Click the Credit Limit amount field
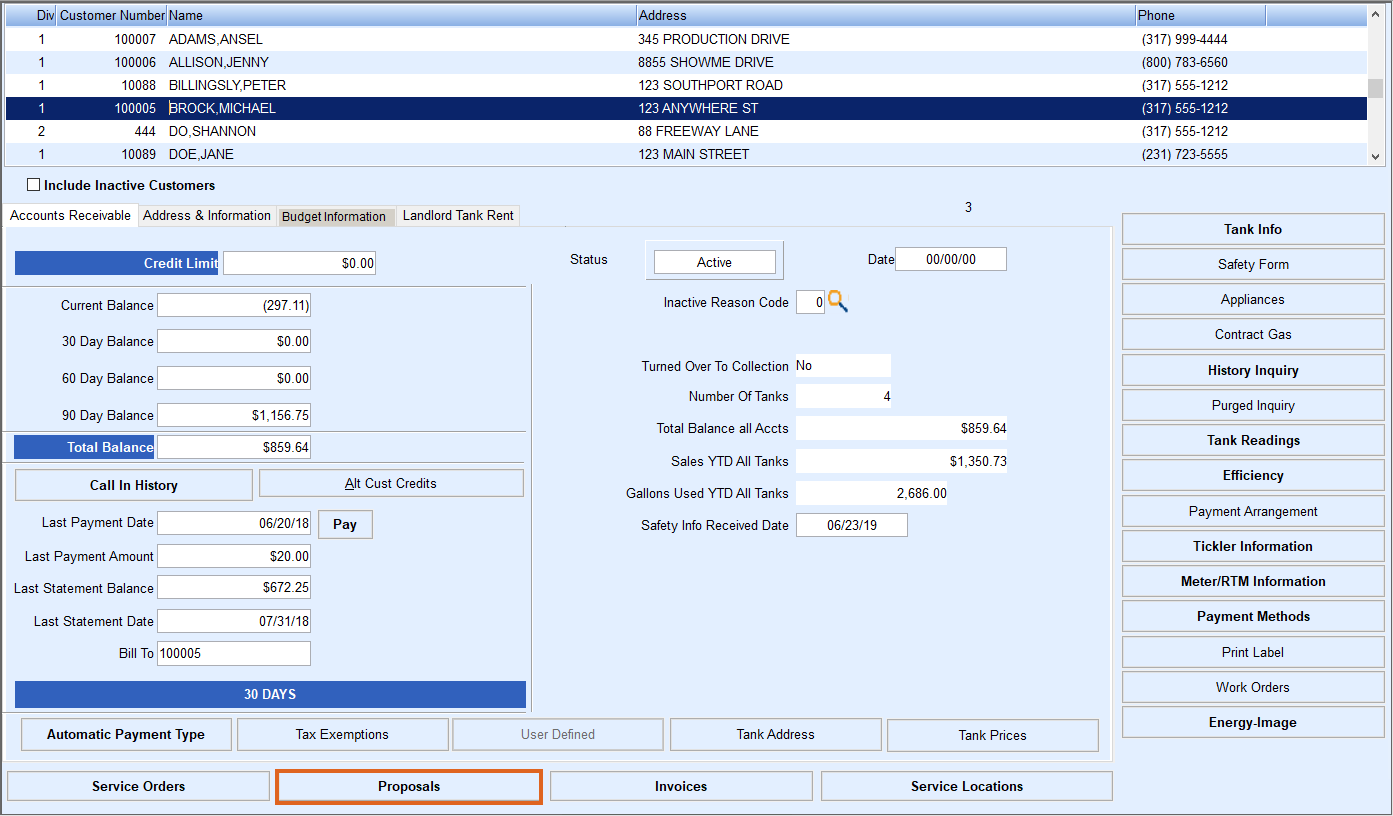The height and width of the screenshot is (816, 1393). (299, 264)
